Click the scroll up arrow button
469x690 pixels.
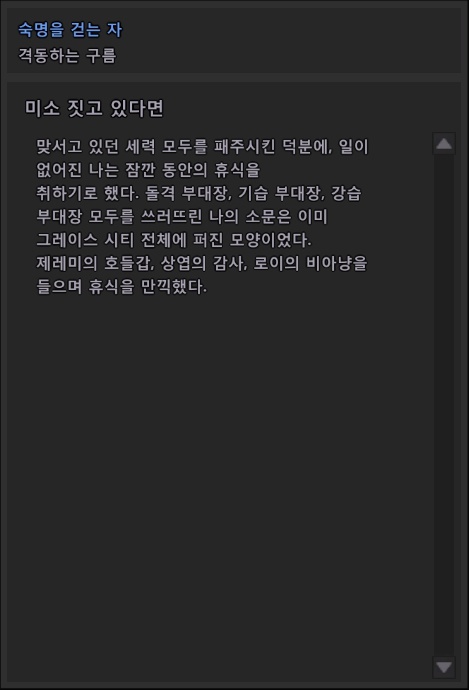point(444,143)
